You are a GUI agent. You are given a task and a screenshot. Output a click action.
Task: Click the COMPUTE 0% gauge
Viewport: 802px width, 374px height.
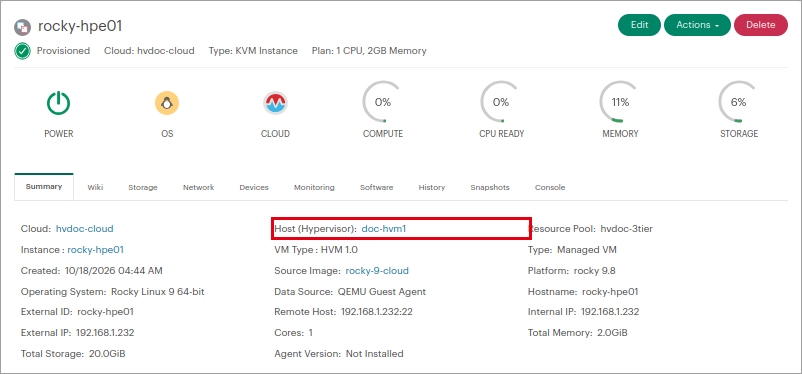[x=383, y=102]
